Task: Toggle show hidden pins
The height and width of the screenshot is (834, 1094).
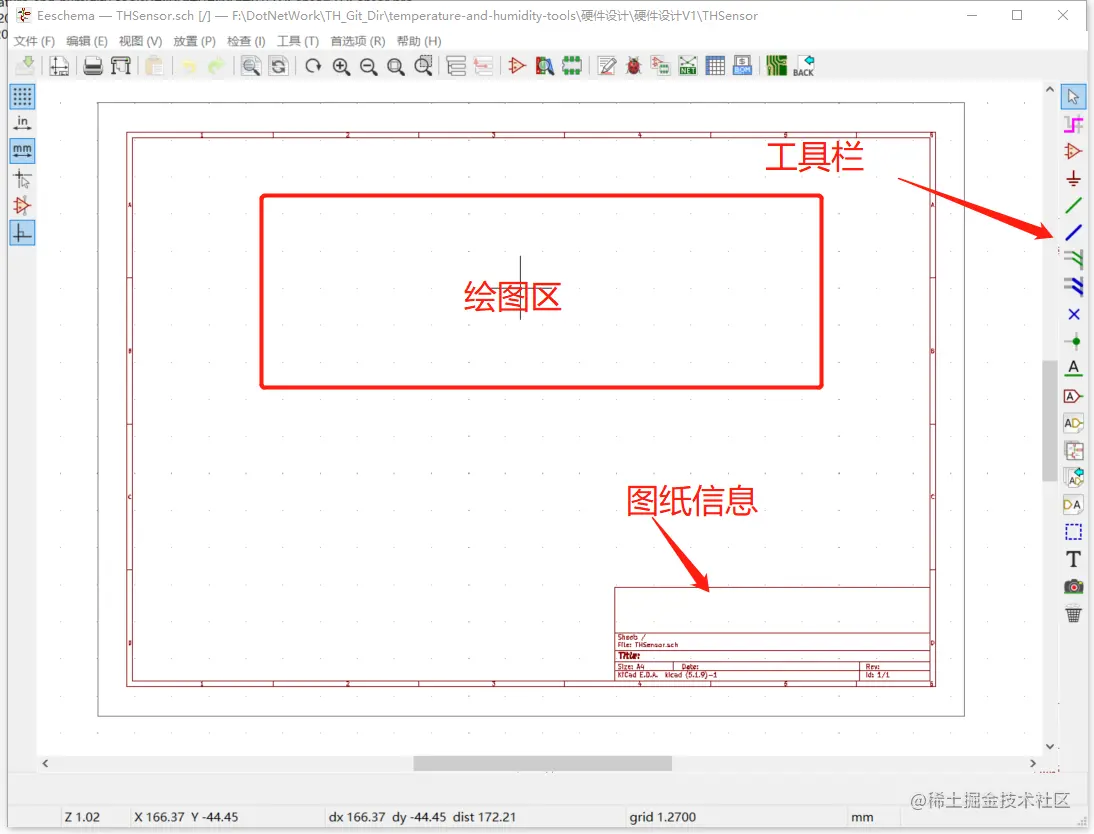Action: coord(22,206)
